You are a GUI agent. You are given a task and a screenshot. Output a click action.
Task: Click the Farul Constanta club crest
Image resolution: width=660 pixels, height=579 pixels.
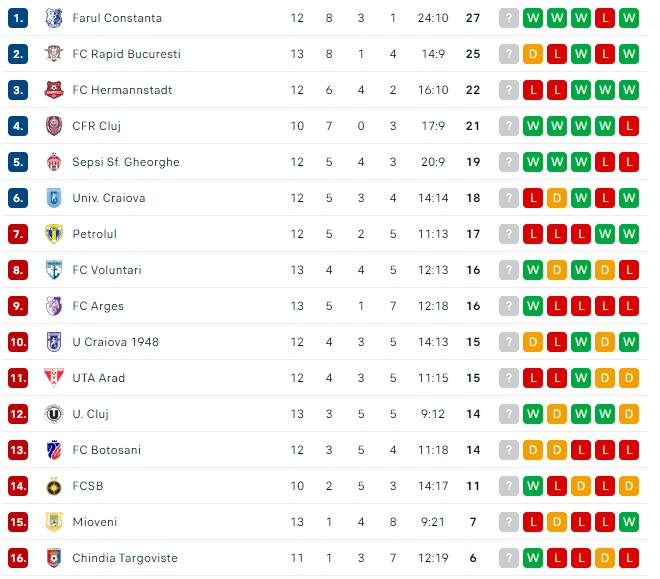53,18
